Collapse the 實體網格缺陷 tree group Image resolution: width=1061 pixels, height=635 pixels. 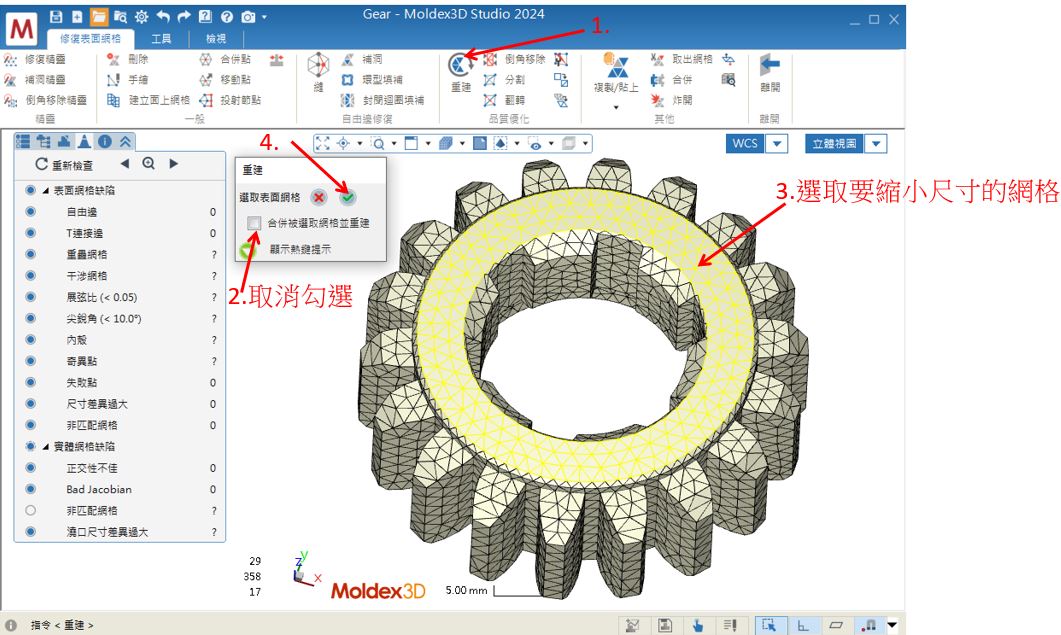45,447
